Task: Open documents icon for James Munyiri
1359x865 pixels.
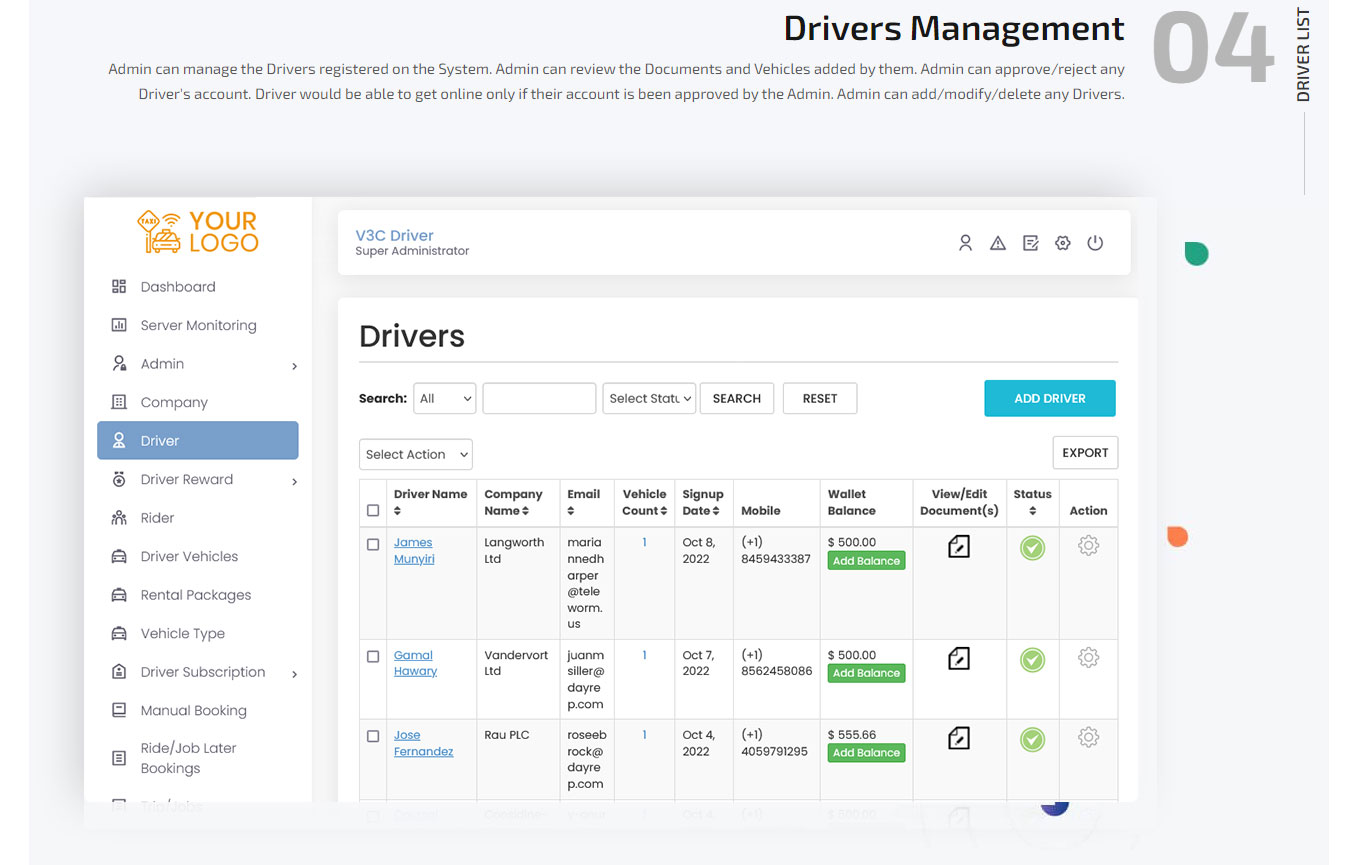Action: pyautogui.click(x=959, y=546)
